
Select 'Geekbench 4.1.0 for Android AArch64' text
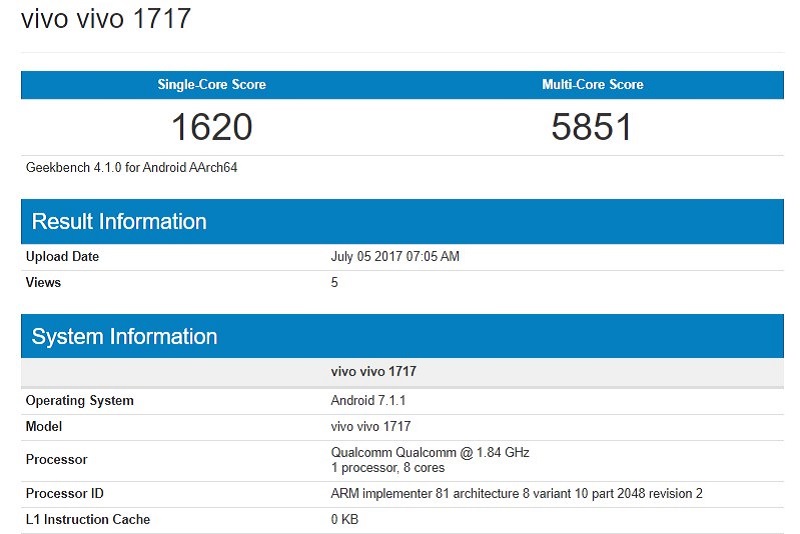coord(132,167)
